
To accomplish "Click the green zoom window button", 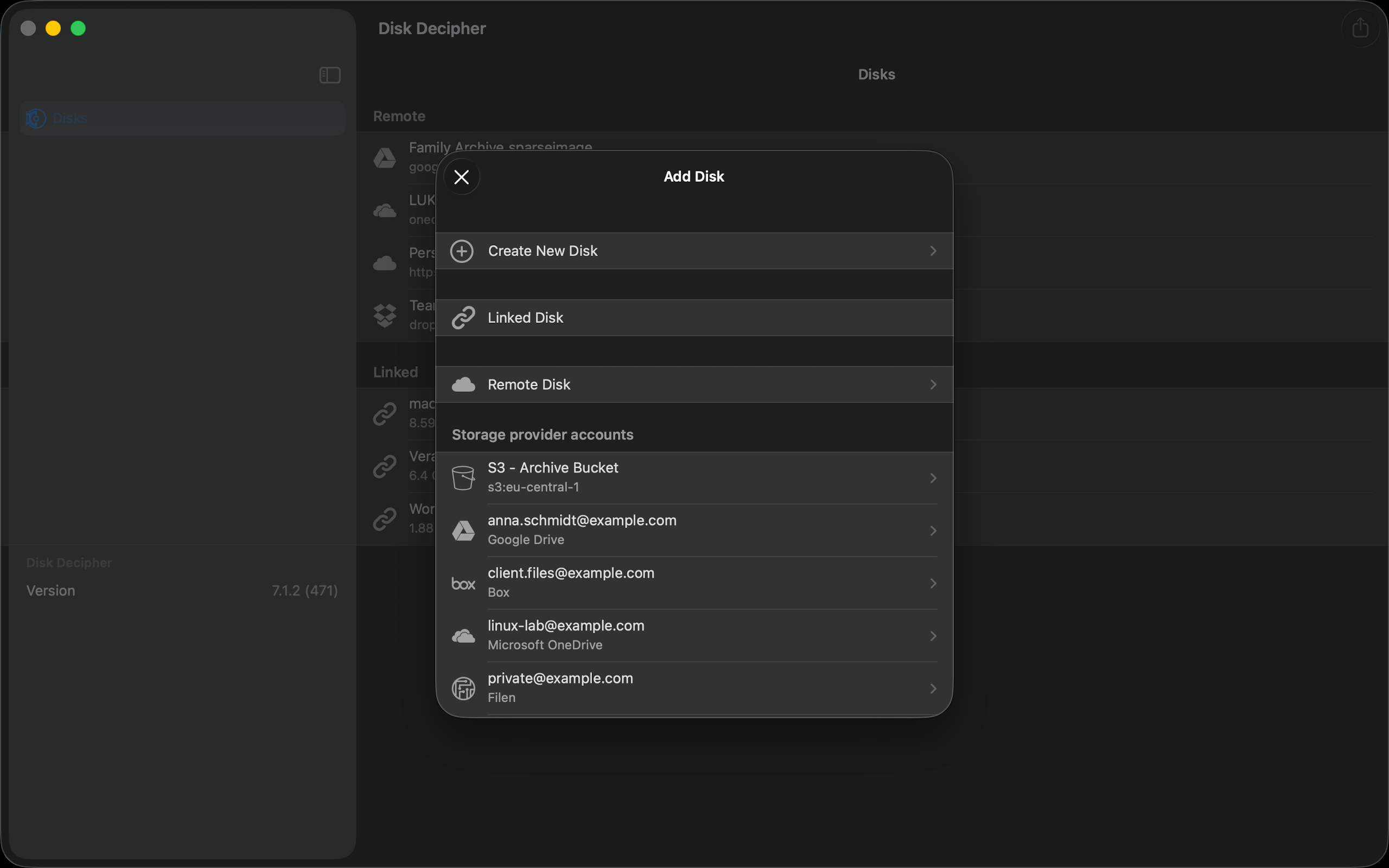I will 78,28.
